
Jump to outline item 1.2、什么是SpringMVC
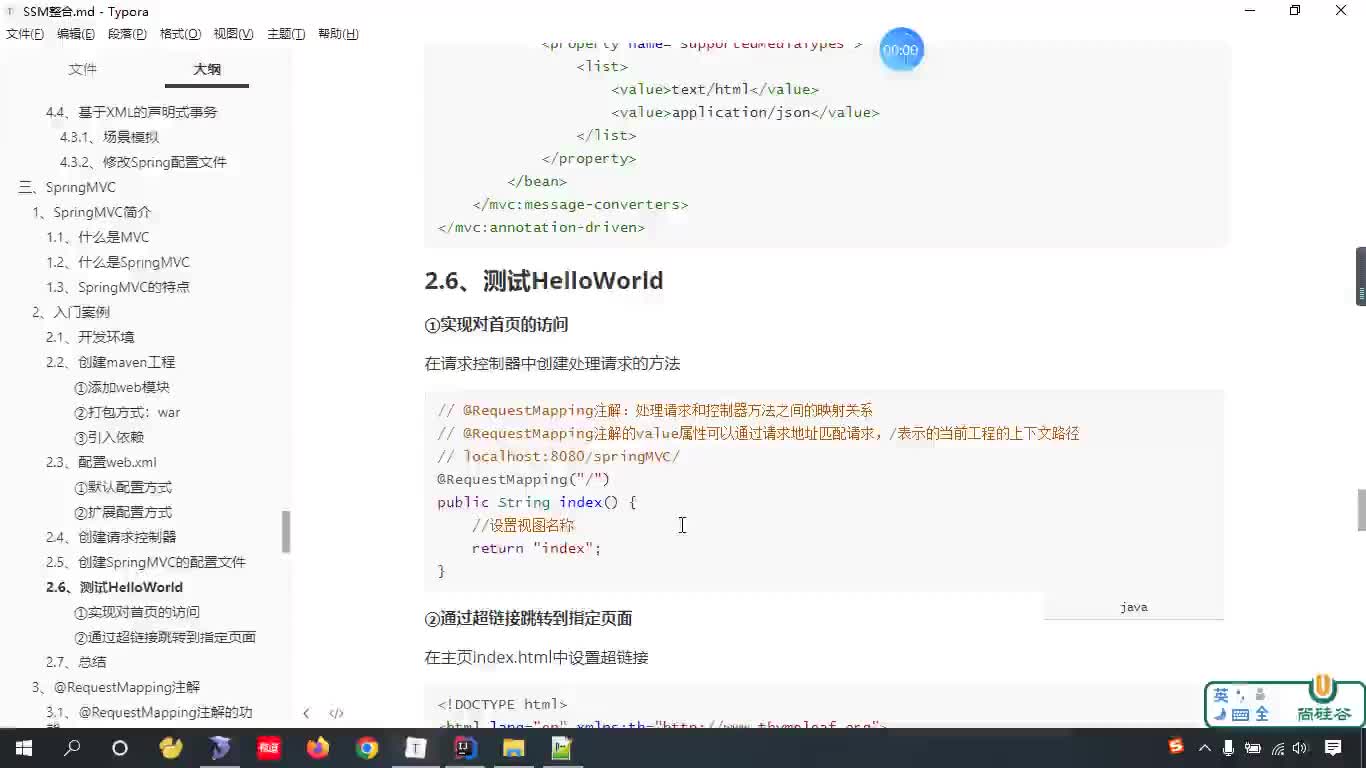(117, 262)
